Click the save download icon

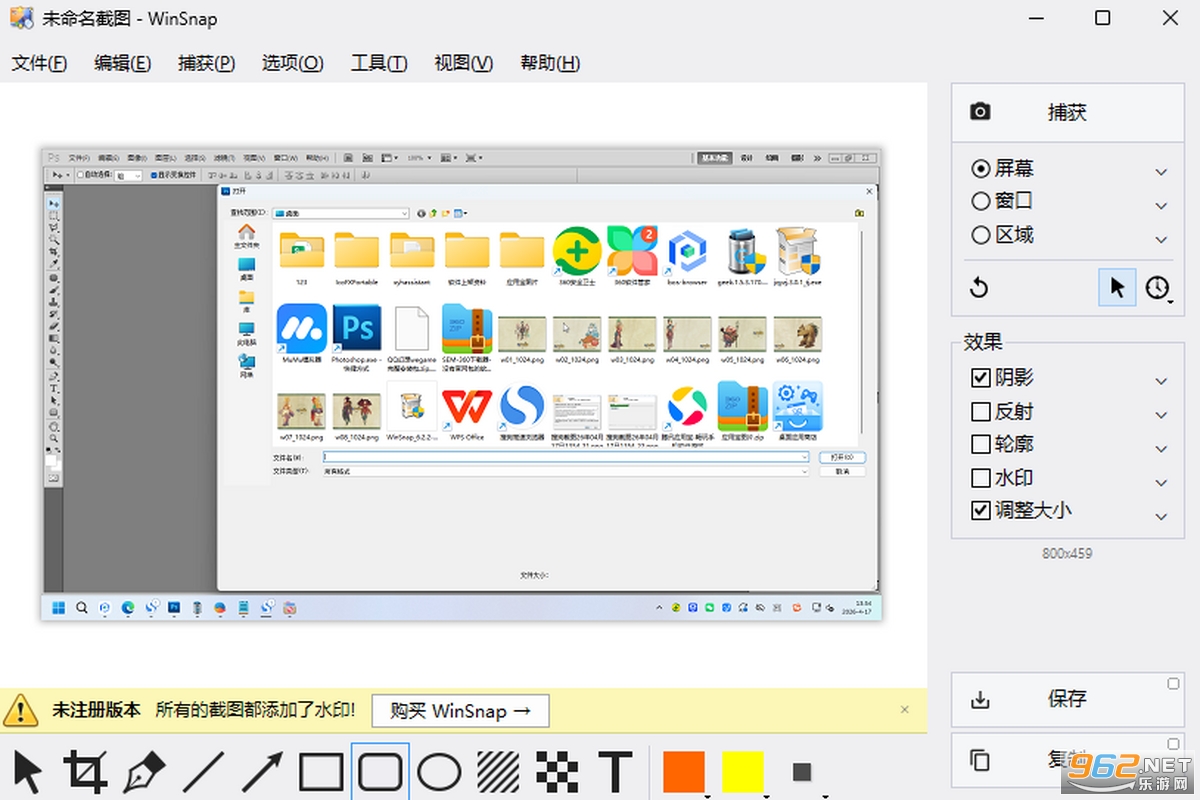[x=981, y=699]
